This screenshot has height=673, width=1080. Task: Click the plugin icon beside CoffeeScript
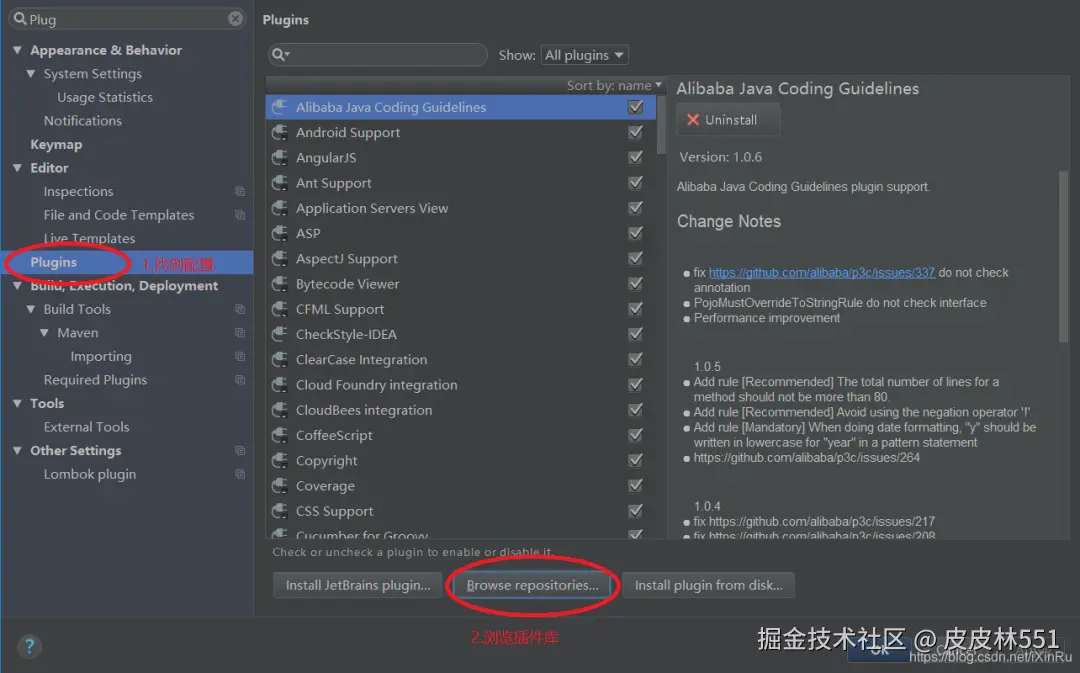click(x=280, y=435)
